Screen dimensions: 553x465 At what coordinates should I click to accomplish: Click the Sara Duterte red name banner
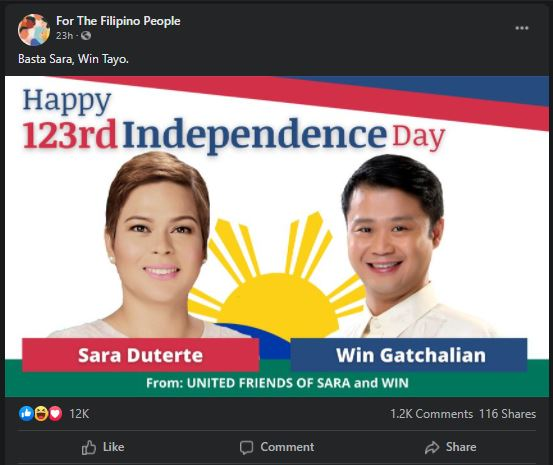pos(140,355)
